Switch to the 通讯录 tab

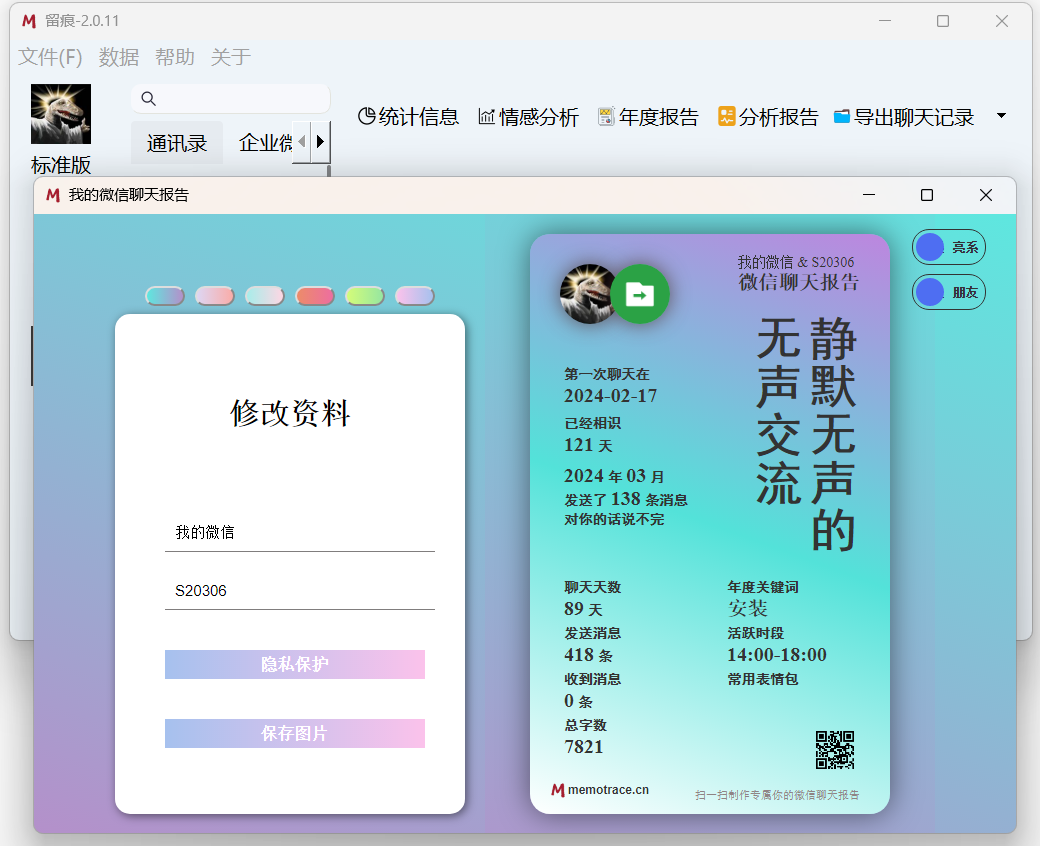coord(177,143)
